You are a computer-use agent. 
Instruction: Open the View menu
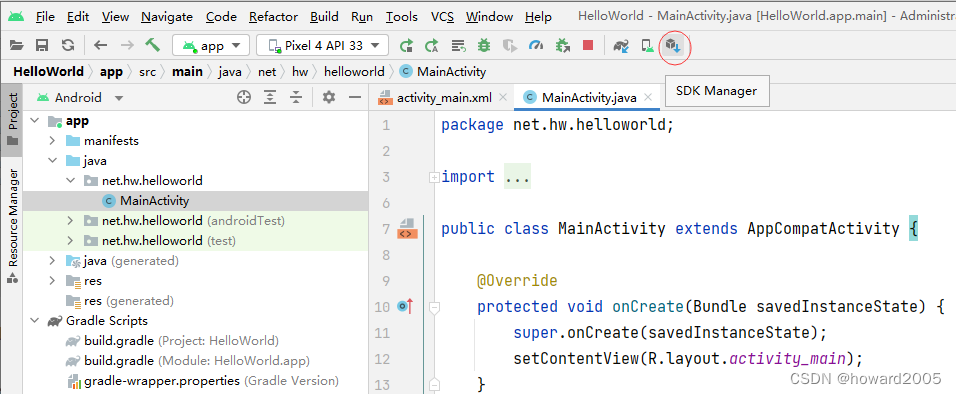[115, 17]
